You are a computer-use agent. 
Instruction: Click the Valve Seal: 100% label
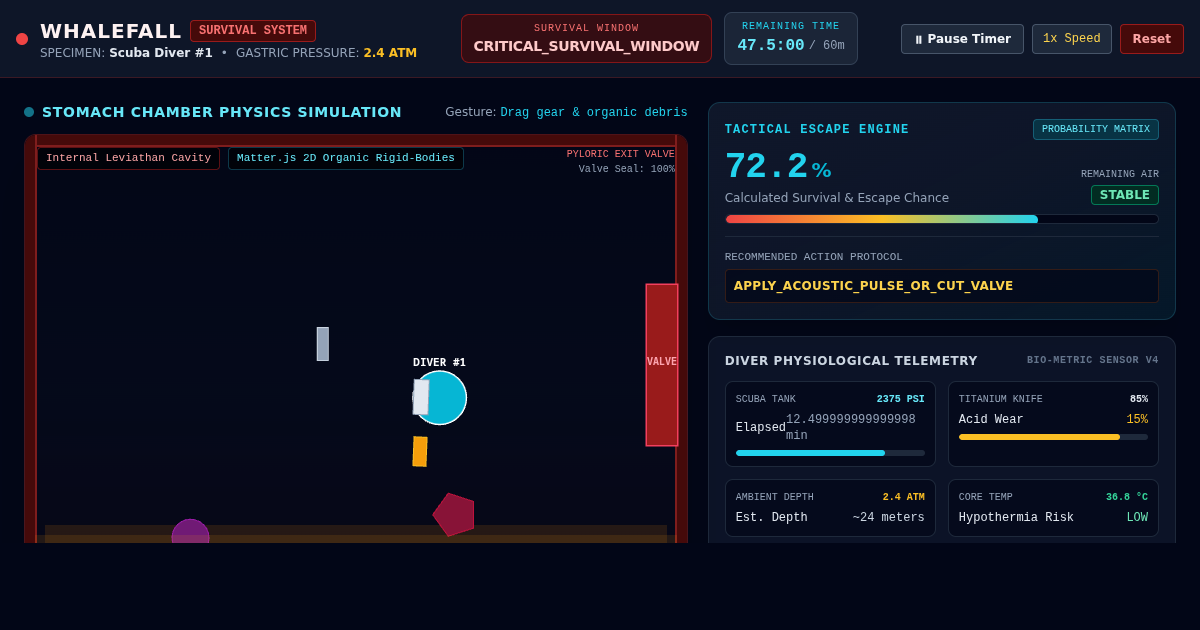pos(627,169)
